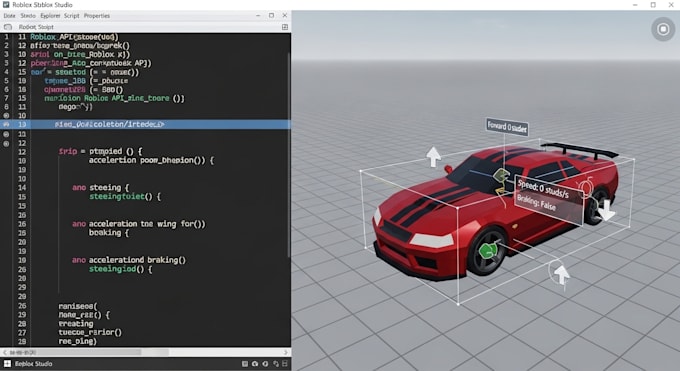This screenshot has width=680, height=371.
Task: Click the code line 'steeingtoiet() {'
Action: (125, 197)
